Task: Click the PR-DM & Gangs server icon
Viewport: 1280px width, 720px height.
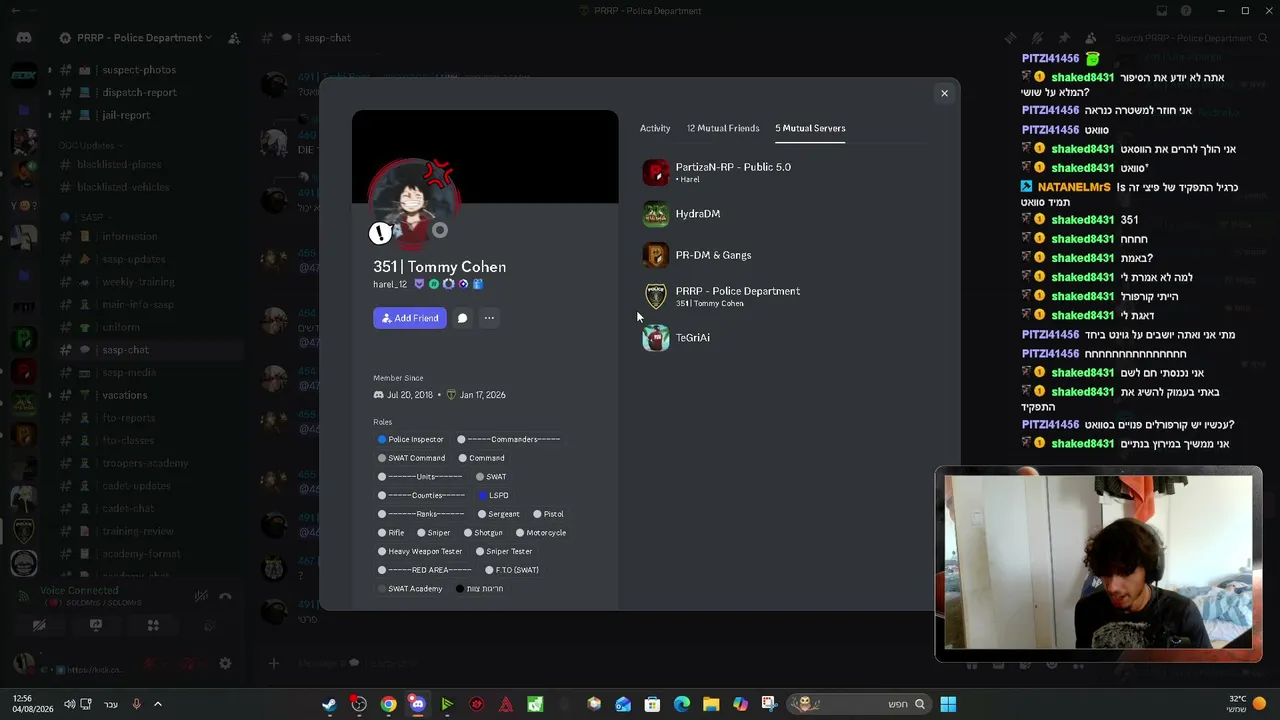Action: click(x=655, y=255)
